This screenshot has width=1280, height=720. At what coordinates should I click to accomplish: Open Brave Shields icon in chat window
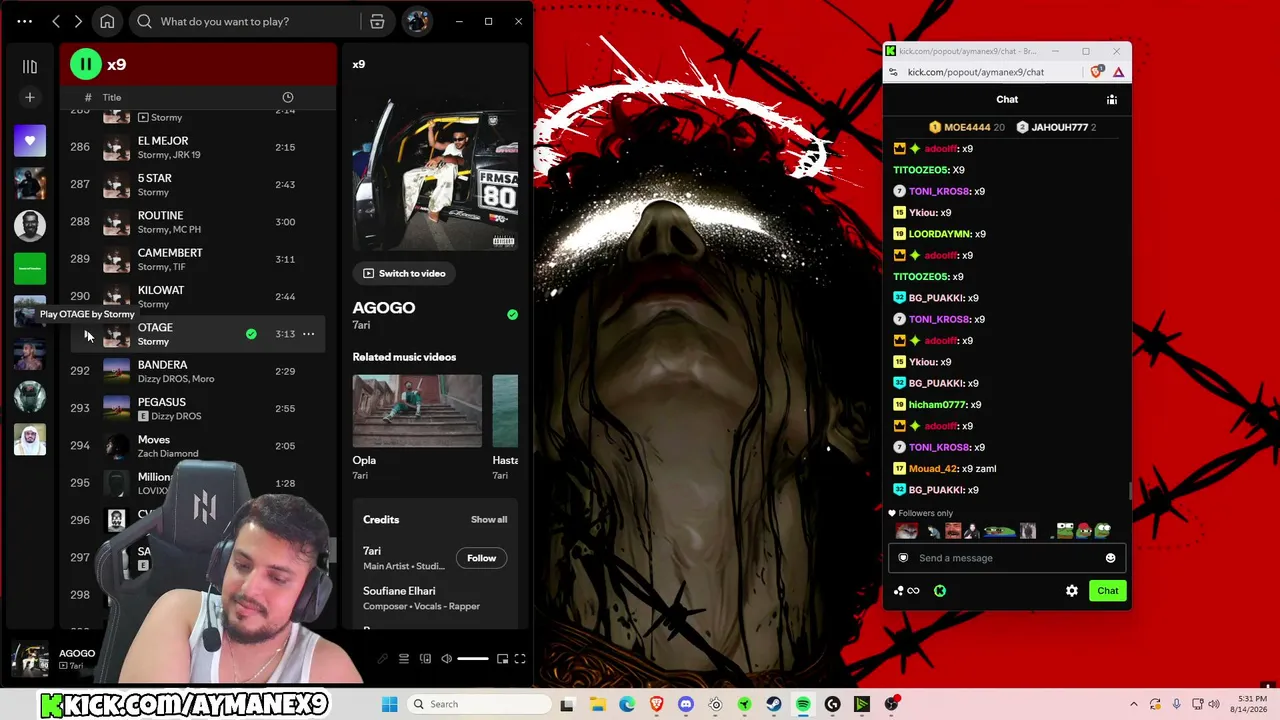click(1097, 72)
